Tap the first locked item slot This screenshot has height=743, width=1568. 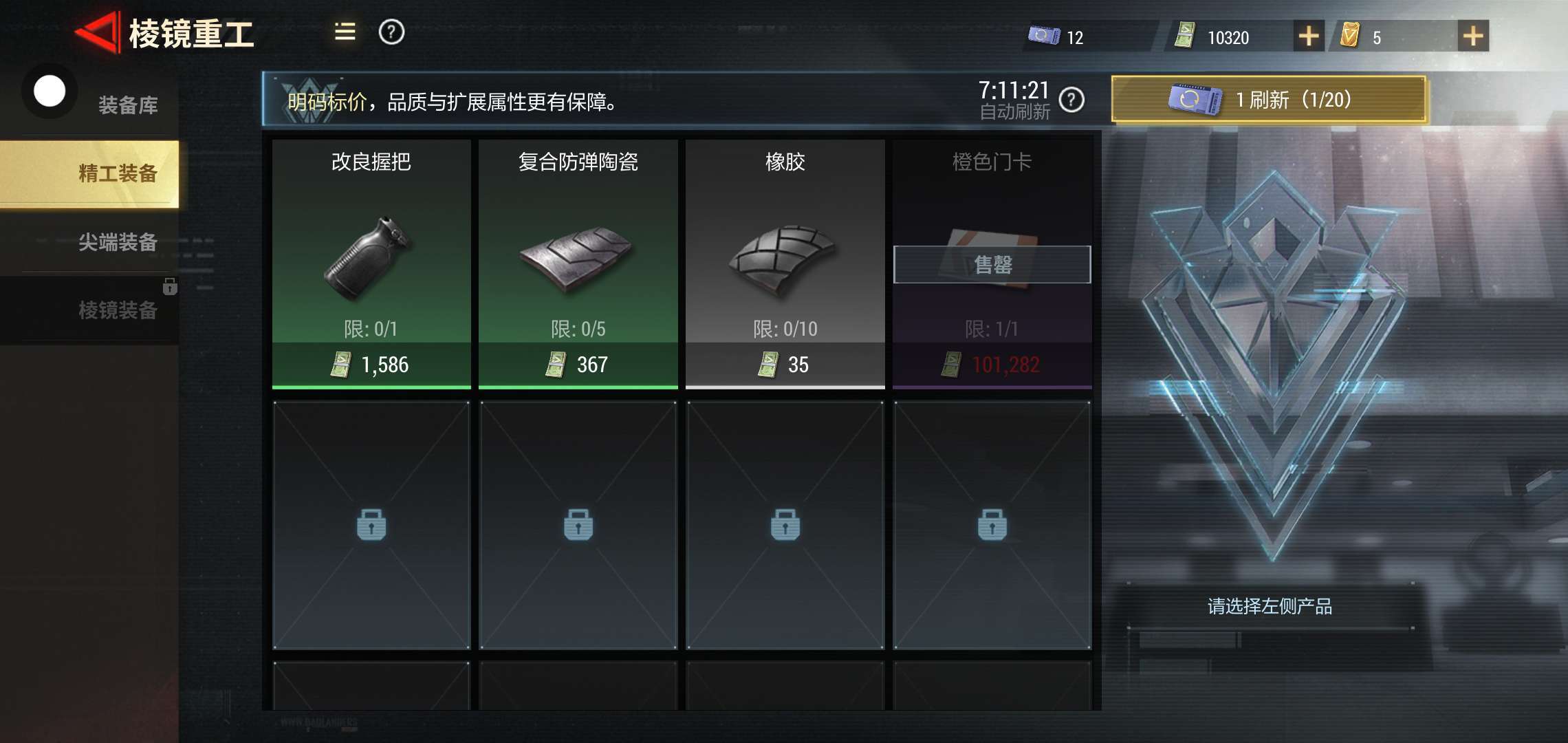coord(371,525)
